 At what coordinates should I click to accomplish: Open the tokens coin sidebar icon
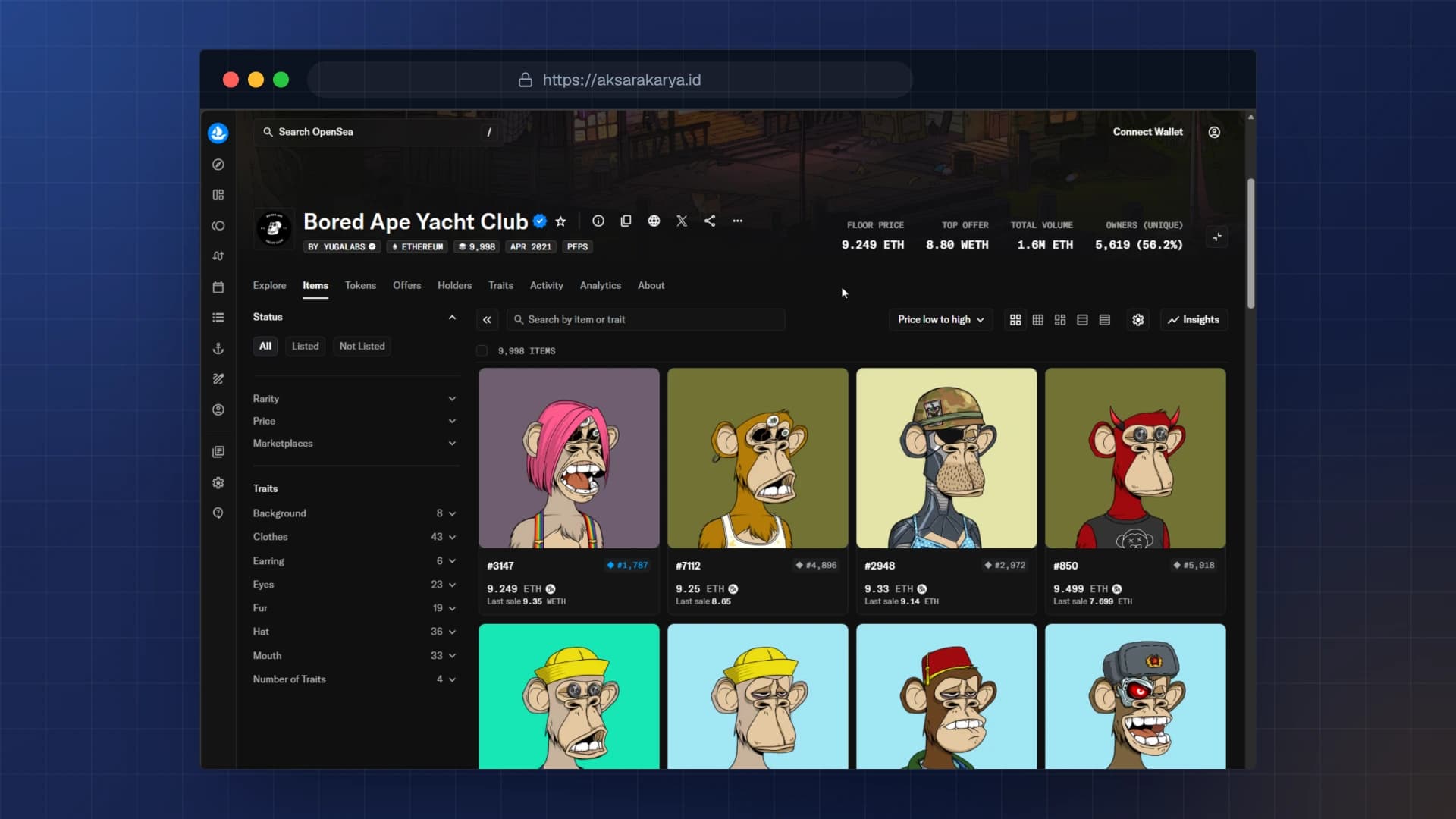click(x=218, y=226)
